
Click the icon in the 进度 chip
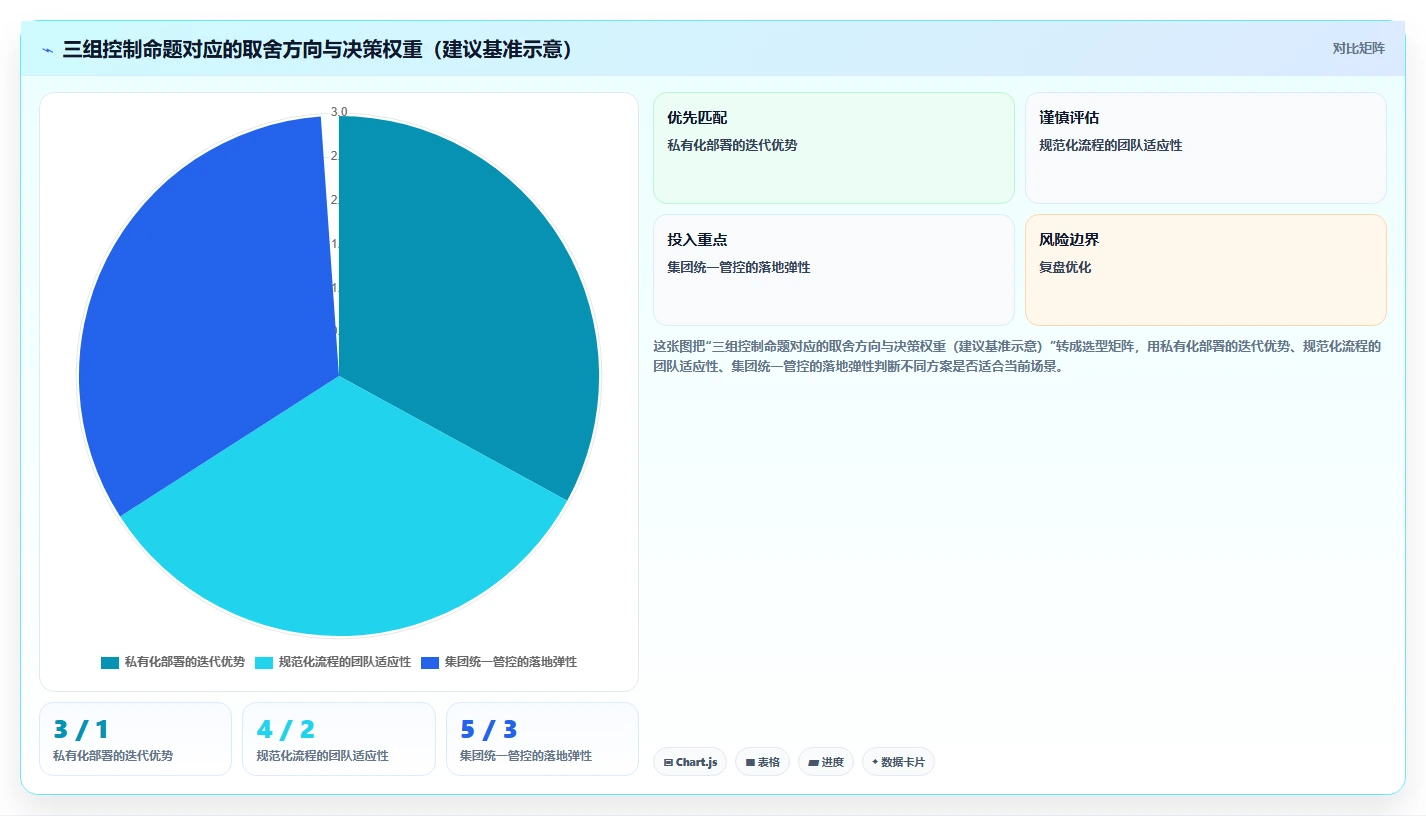pyautogui.click(x=814, y=762)
